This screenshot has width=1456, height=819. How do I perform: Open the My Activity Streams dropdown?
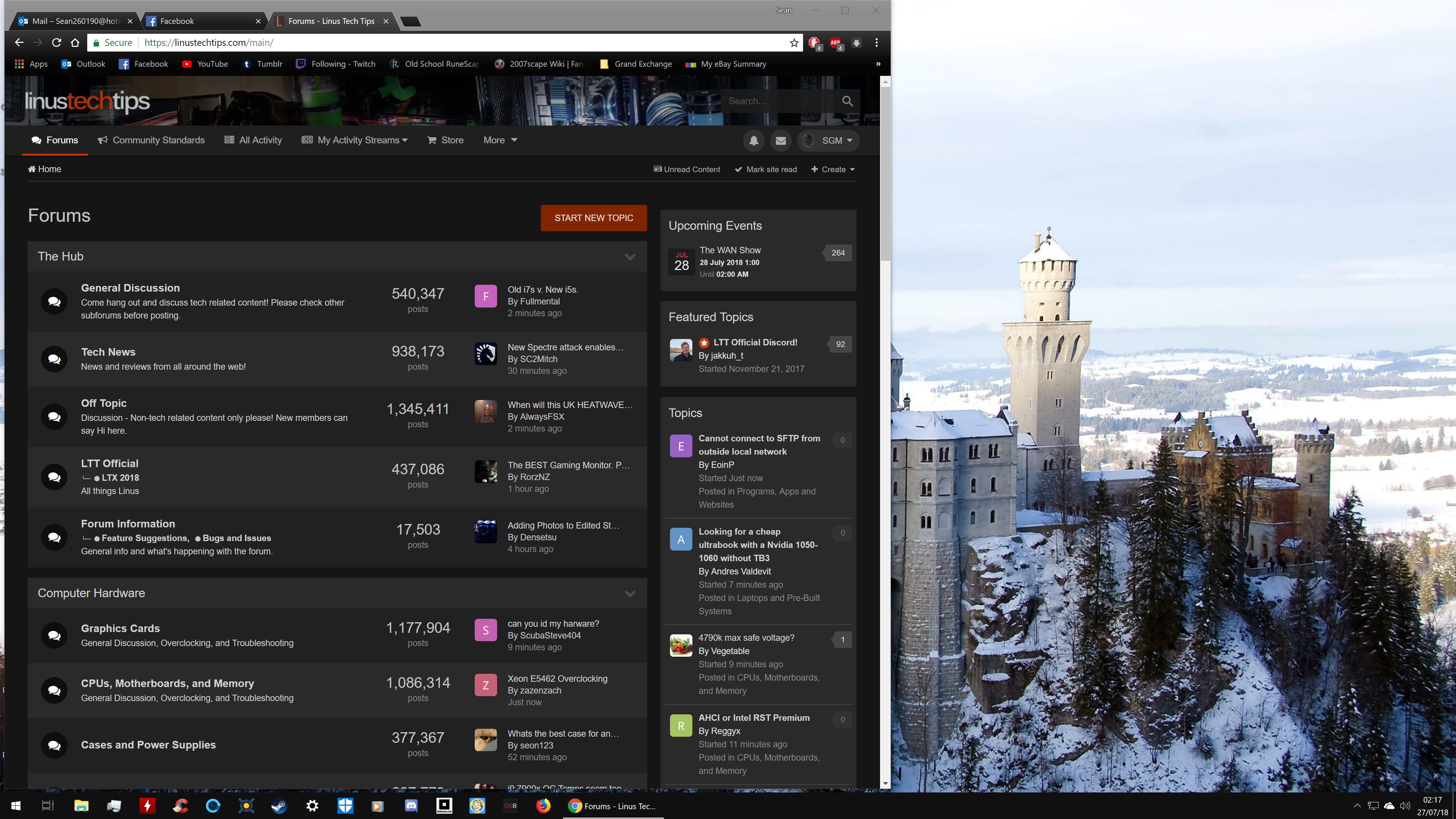pos(355,140)
